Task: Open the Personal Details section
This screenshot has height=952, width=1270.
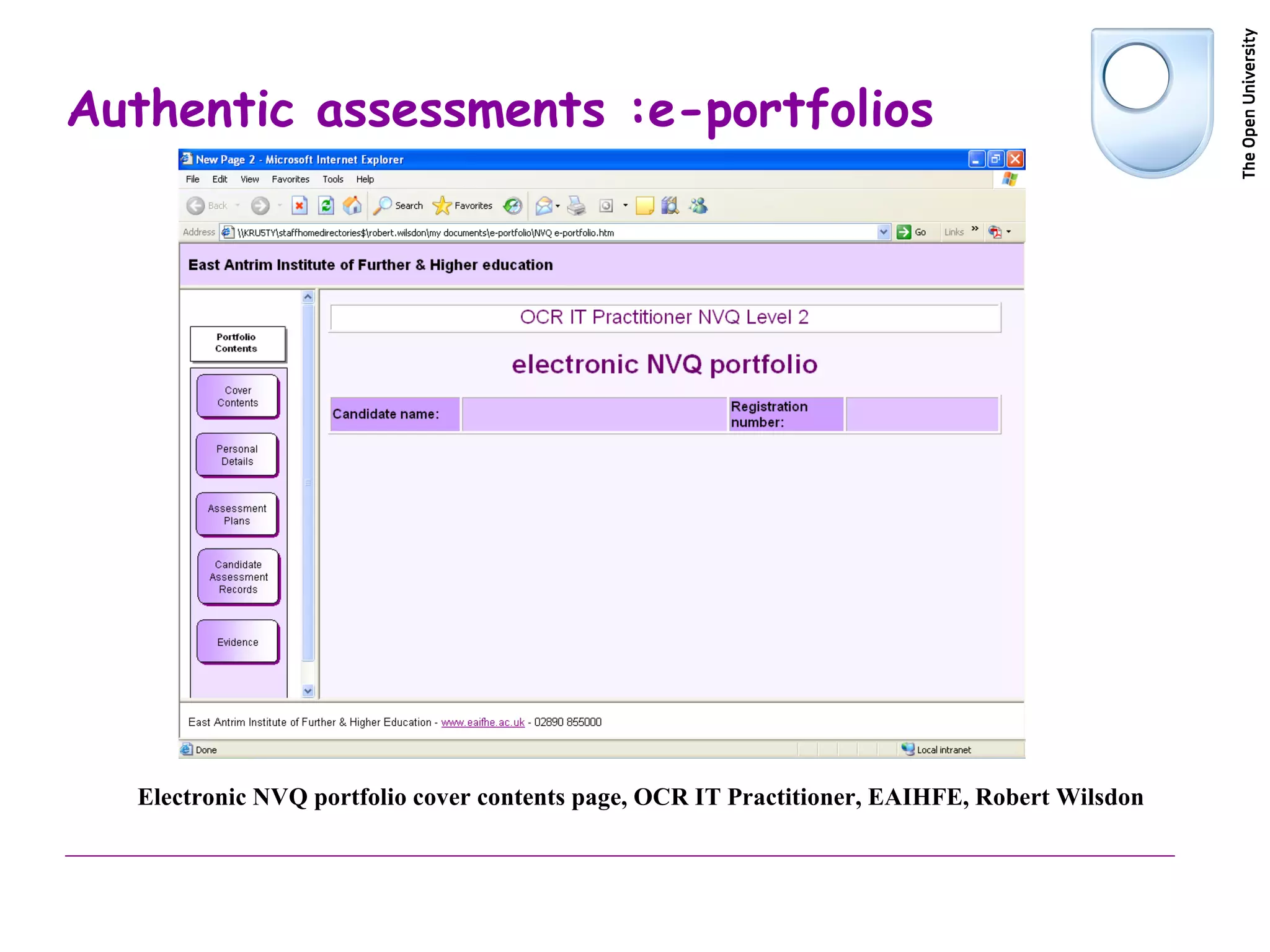Action: pyautogui.click(x=238, y=456)
